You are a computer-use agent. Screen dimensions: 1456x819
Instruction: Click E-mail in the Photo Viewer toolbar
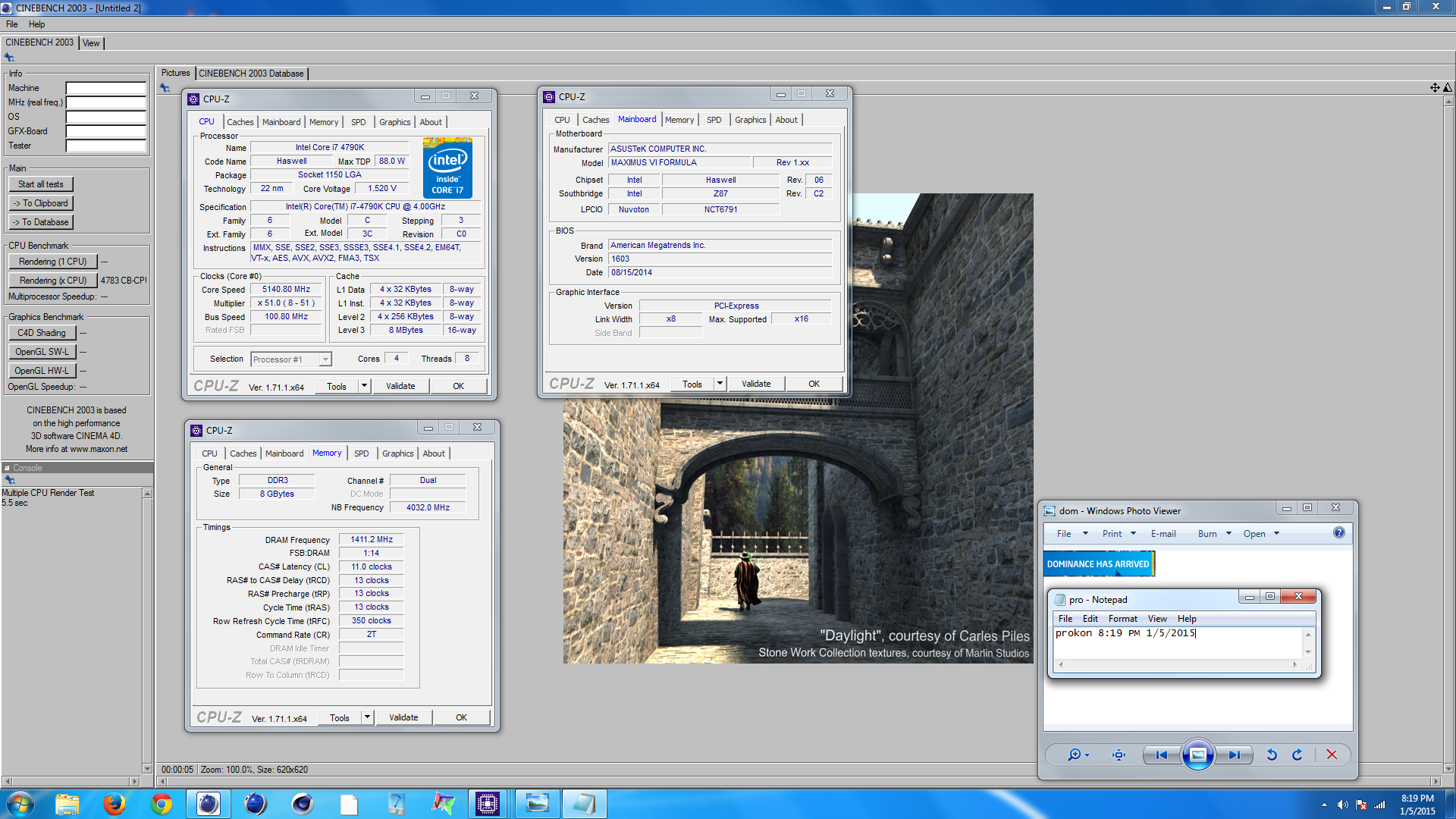(x=1163, y=534)
